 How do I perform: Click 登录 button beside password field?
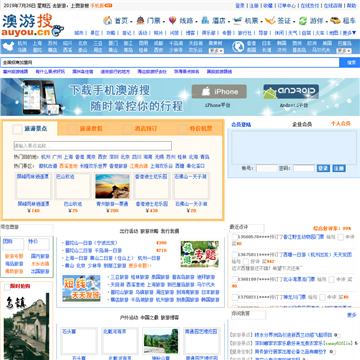coord(323,168)
